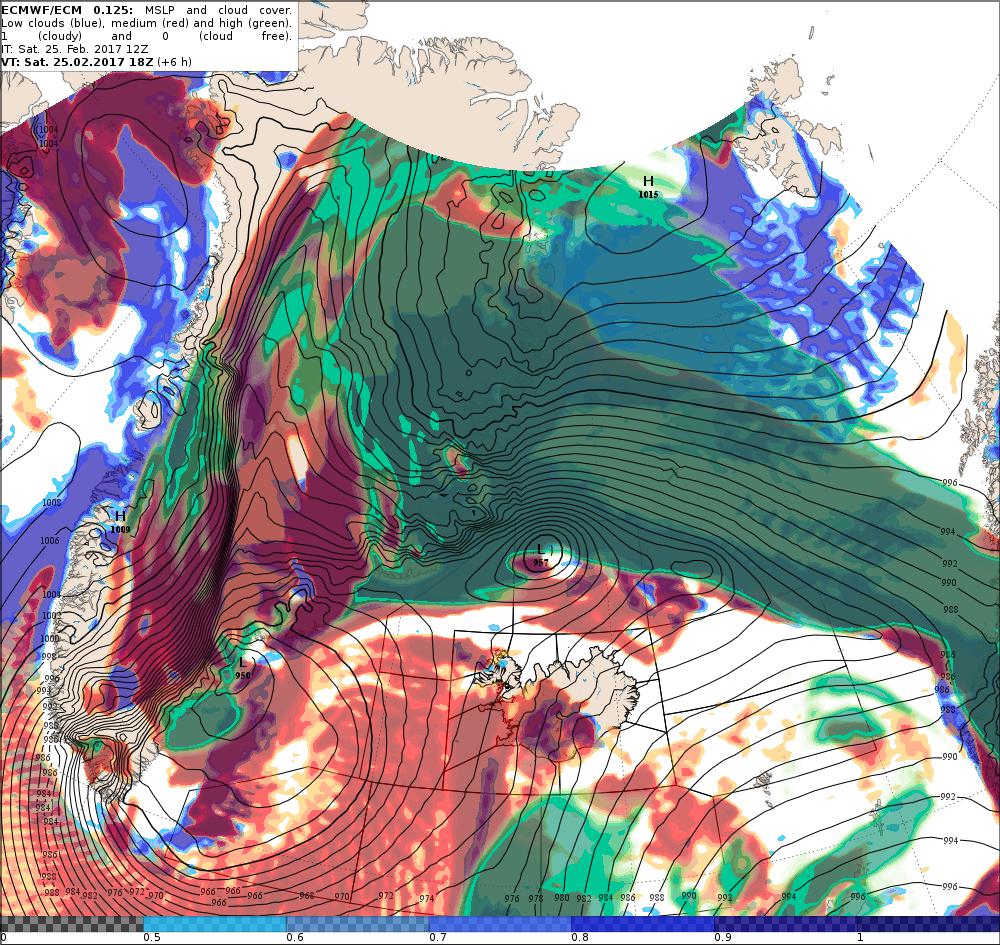Click the low pressure 'L' marker above 957

coord(541,549)
